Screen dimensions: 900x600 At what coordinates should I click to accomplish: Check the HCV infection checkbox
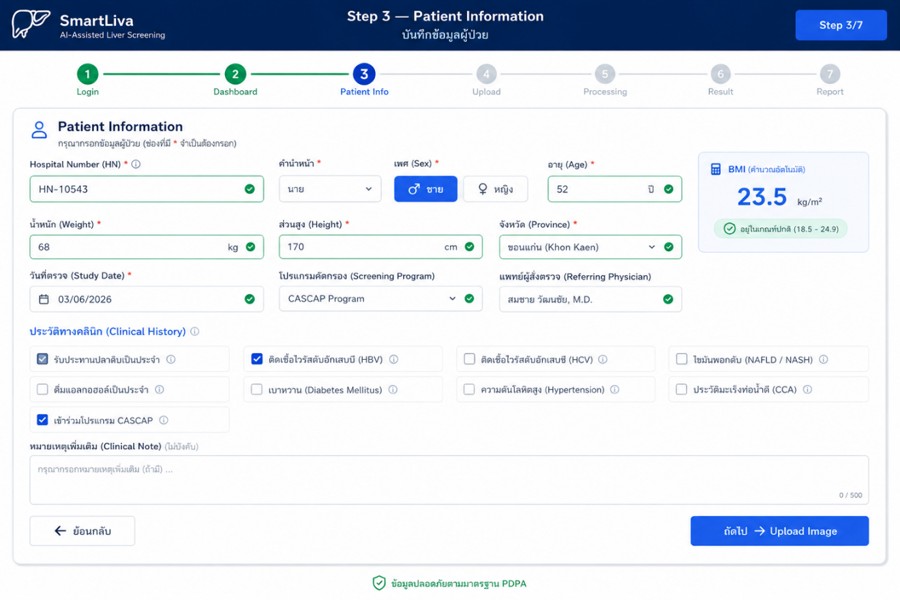(x=470, y=359)
